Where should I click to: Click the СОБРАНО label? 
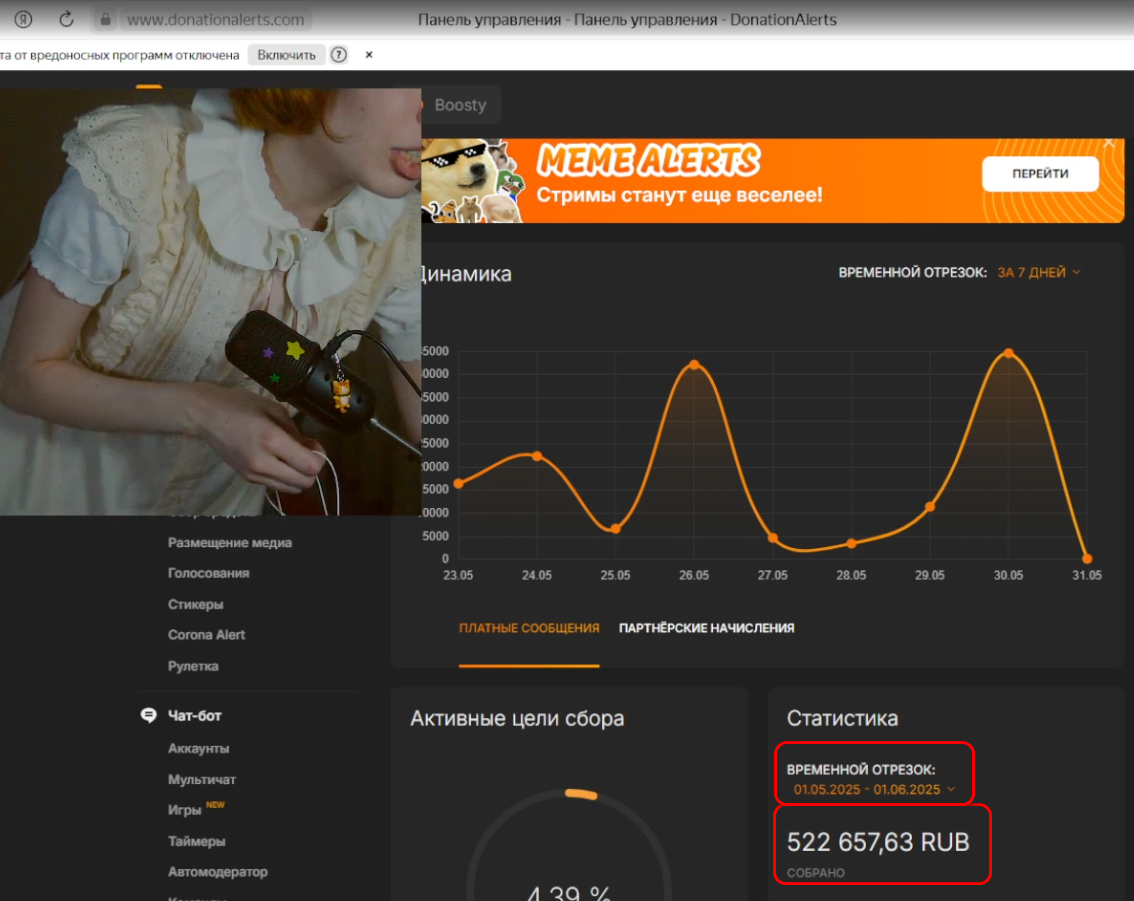816,873
